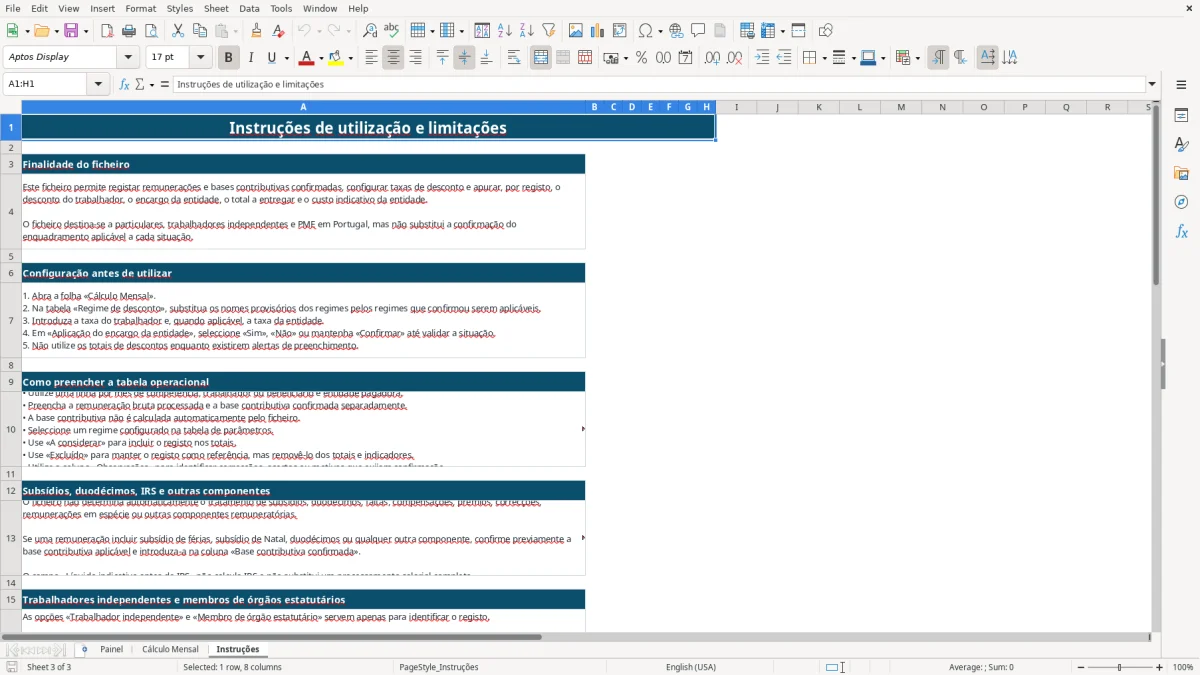Viewport: 1200px width, 675px height.
Task: Apply the red font color swatch
Action: pos(307,58)
